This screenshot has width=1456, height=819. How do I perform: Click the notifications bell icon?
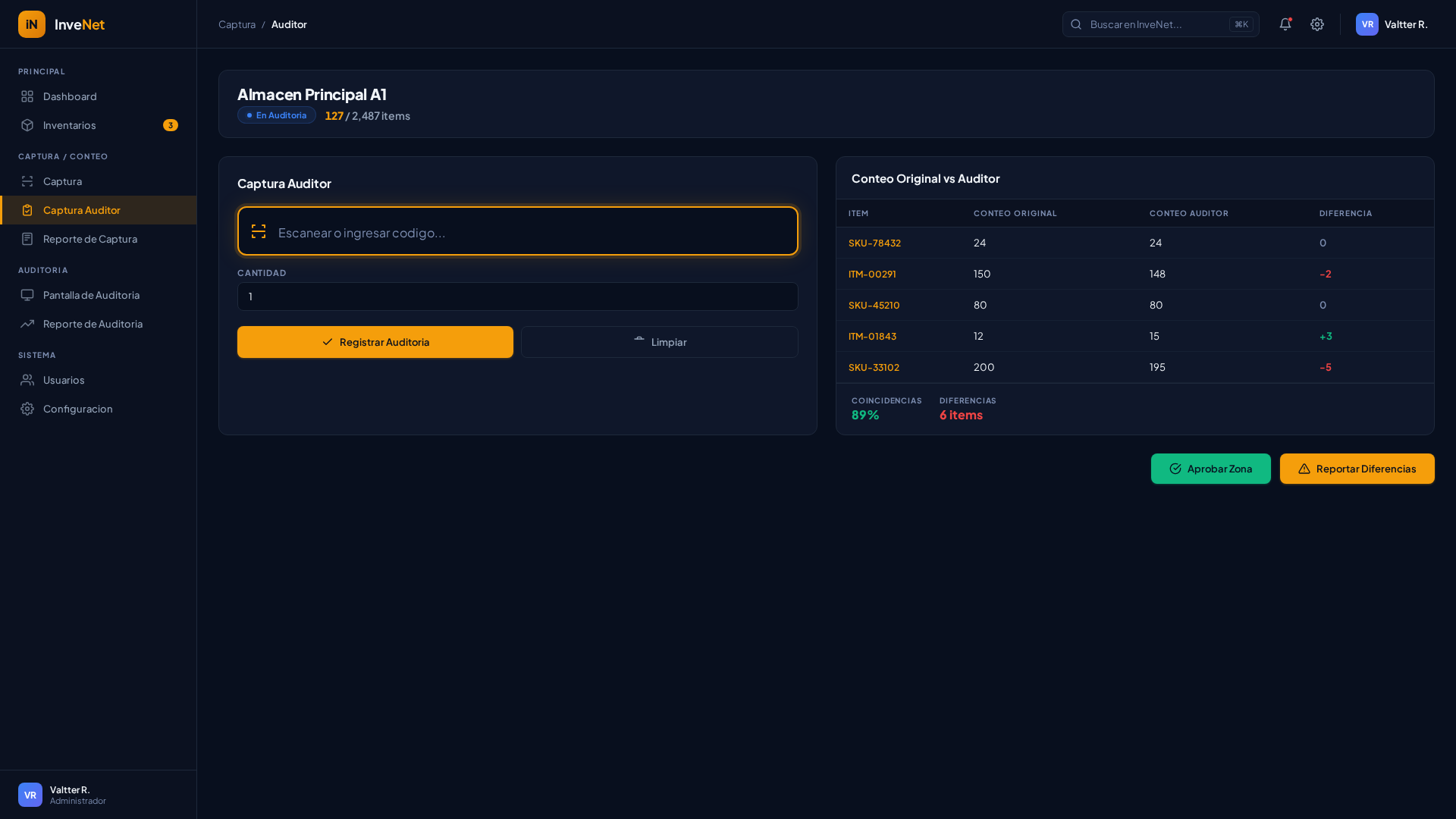pyautogui.click(x=1285, y=24)
